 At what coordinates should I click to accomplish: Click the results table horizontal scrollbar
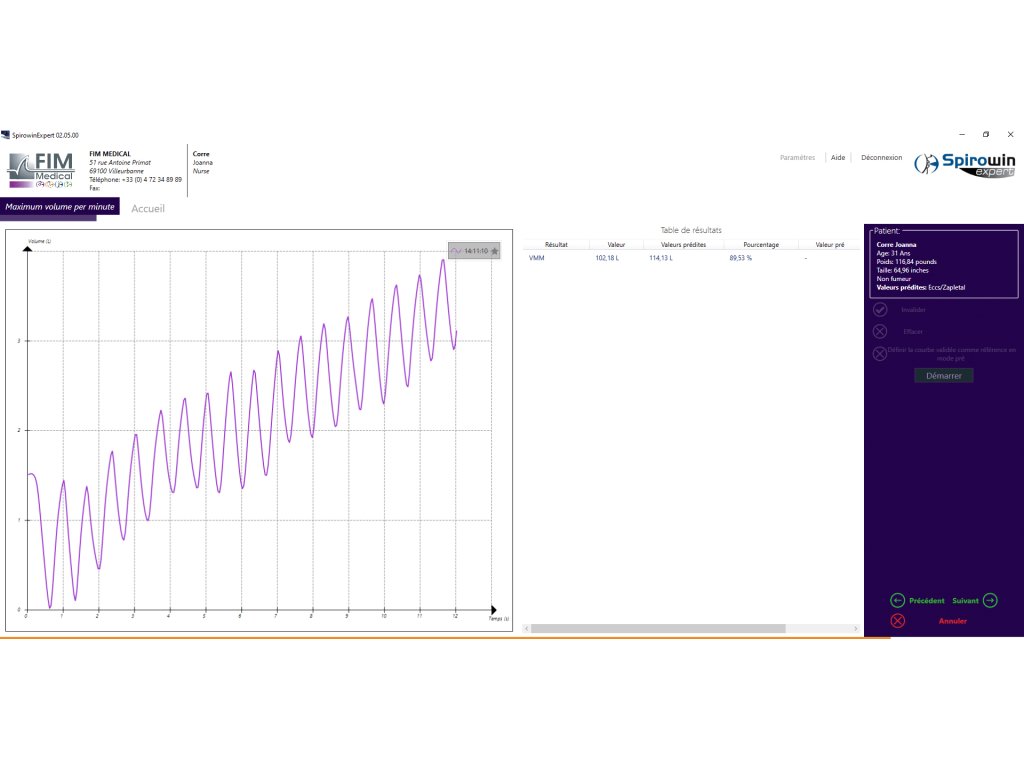coord(658,628)
